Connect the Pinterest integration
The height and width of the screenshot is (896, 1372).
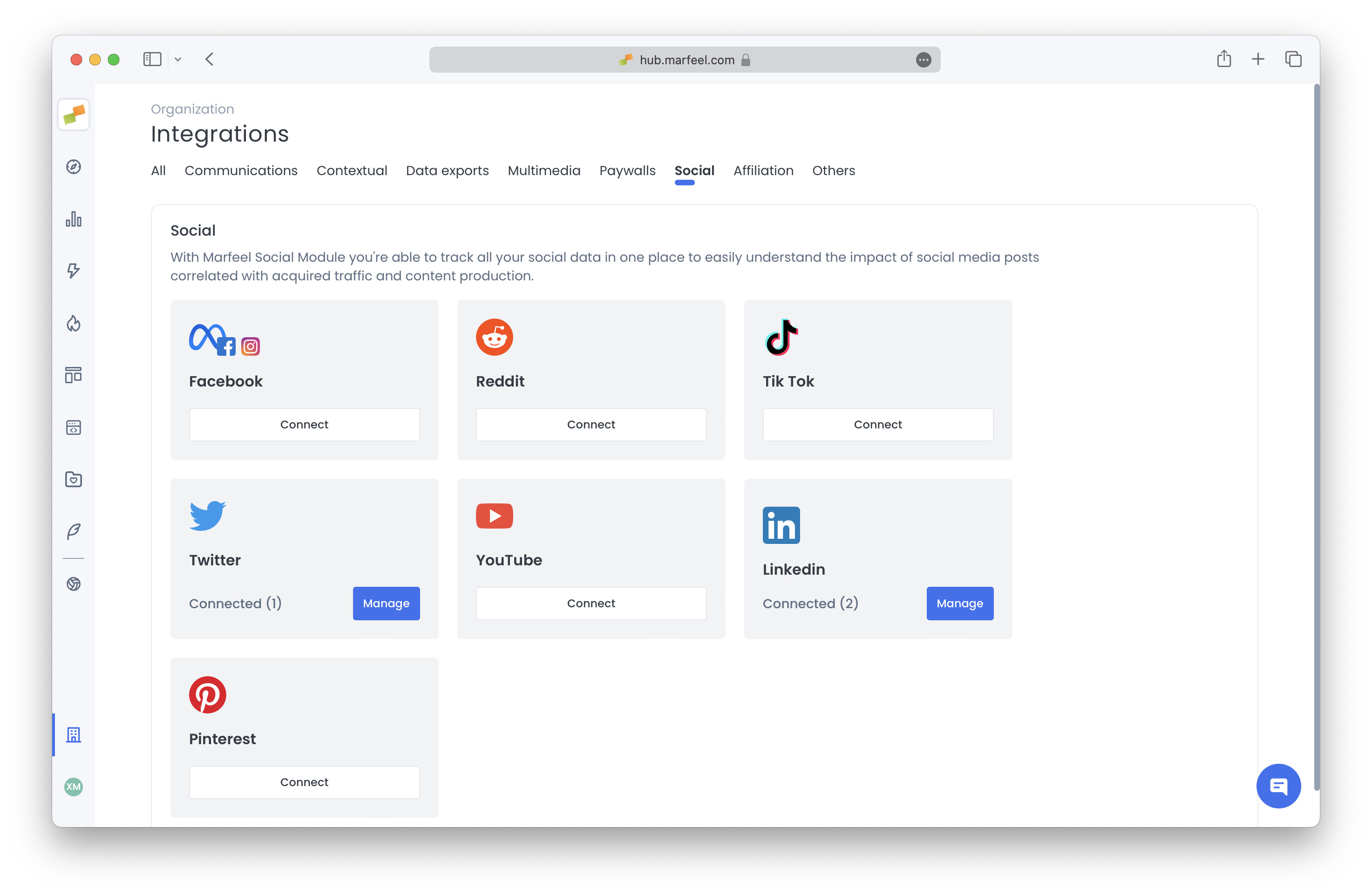305,782
